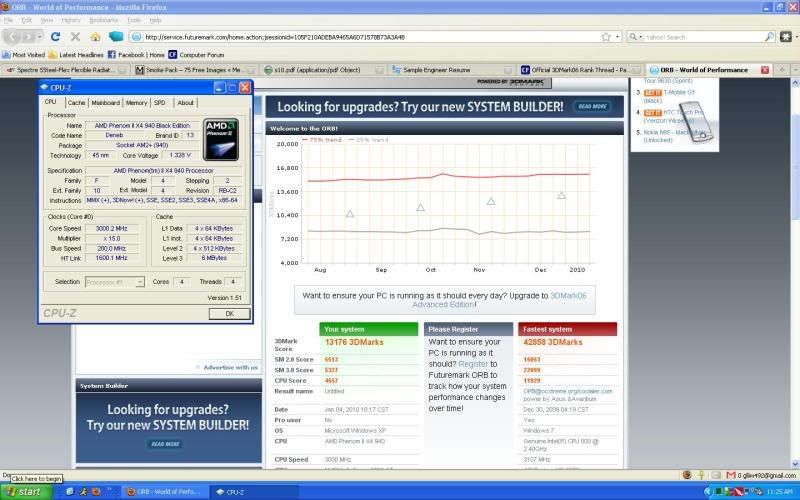The height and width of the screenshot is (500, 800).
Task: Switch to the Official 3DMark06 Rank Thread tab
Action: (580, 70)
